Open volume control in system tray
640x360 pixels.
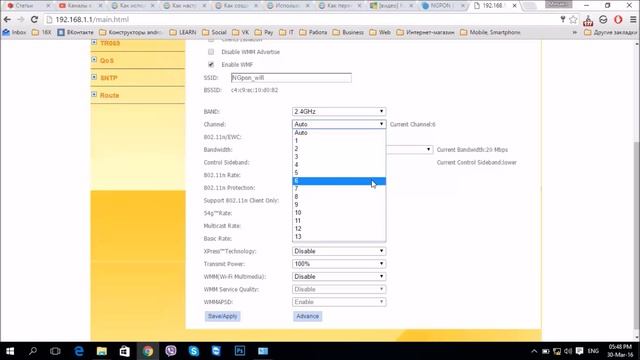(568, 351)
